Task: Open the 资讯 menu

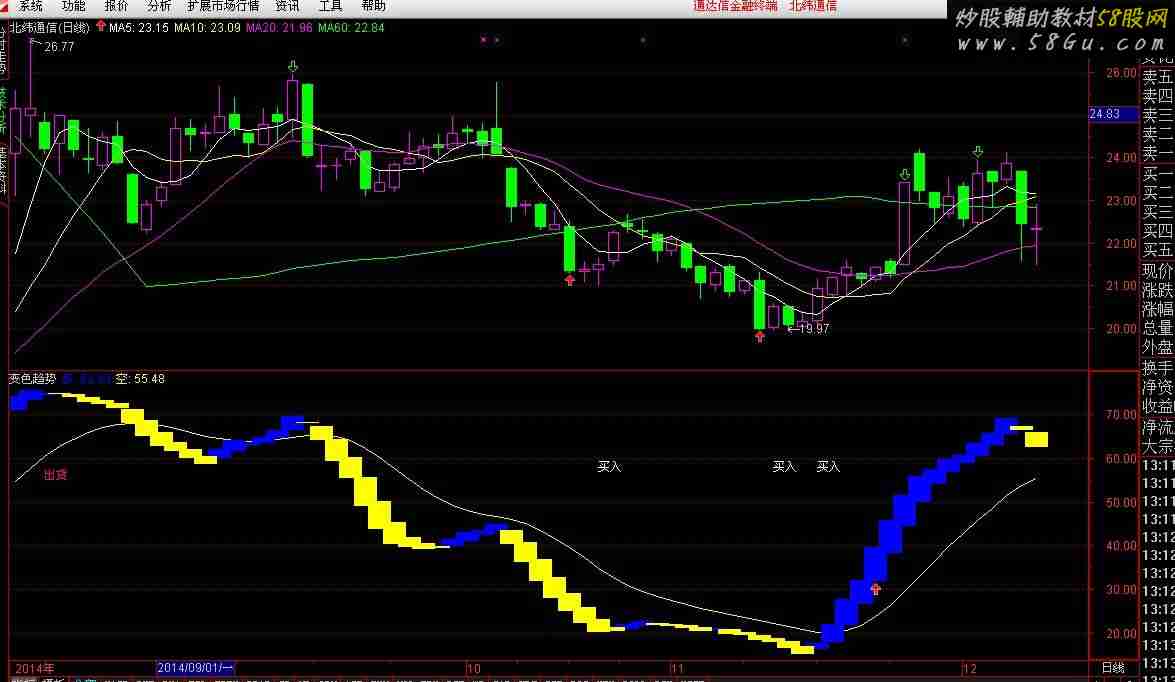Action: tap(288, 6)
